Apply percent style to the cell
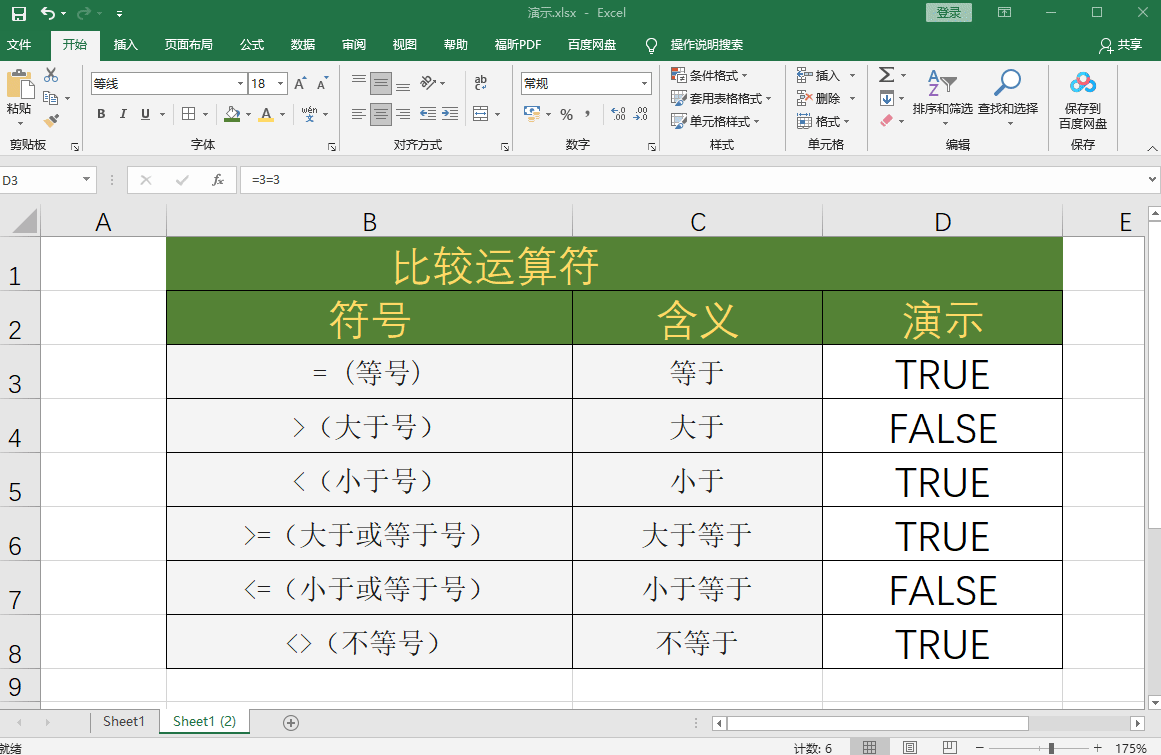The image size is (1161, 755). click(565, 116)
